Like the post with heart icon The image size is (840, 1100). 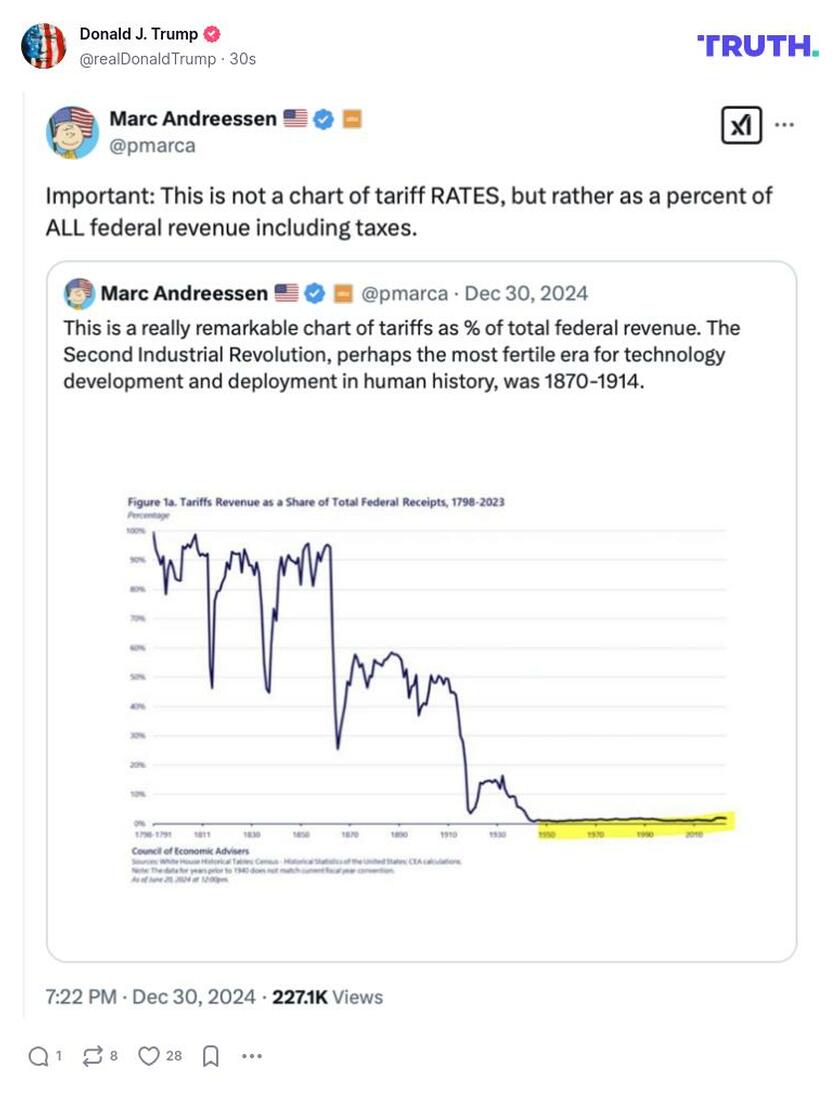tap(149, 1056)
